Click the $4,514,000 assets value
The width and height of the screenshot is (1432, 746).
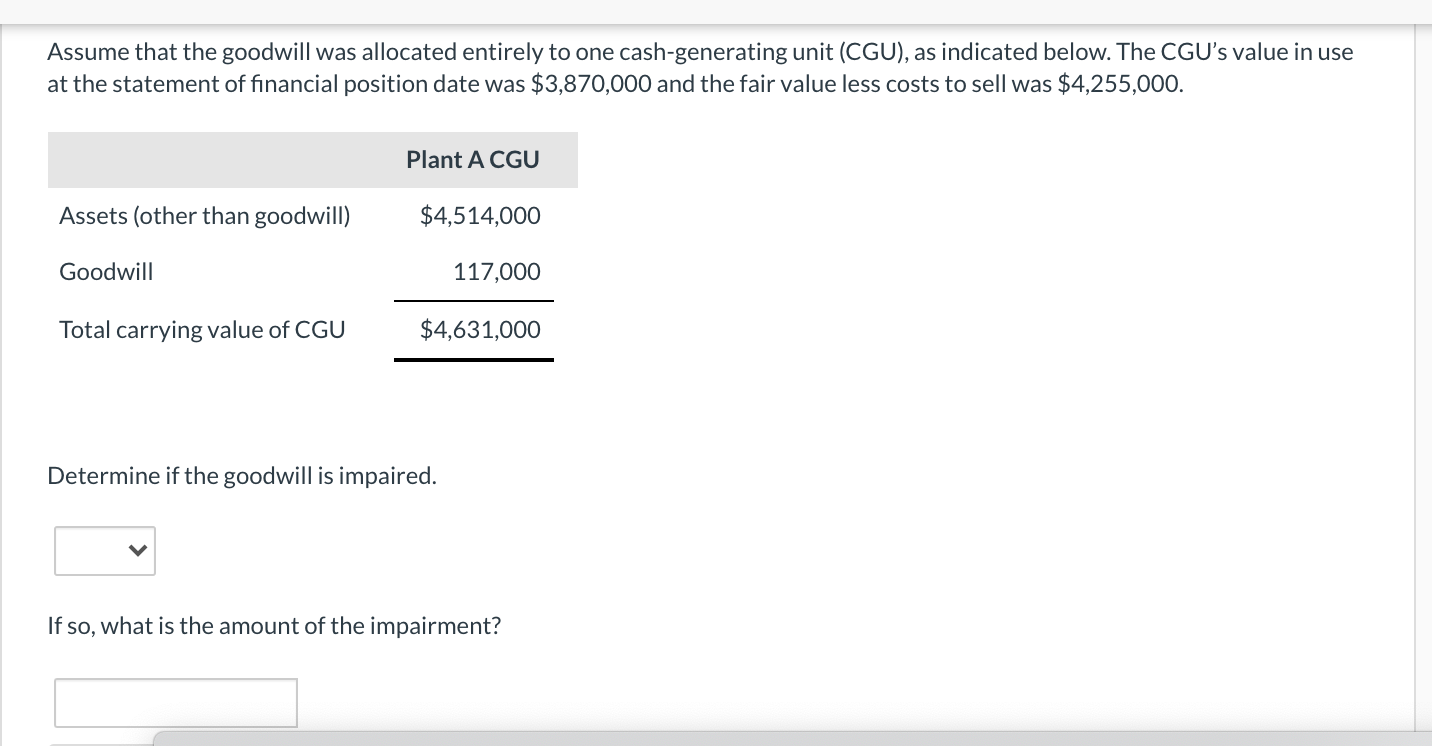(480, 216)
